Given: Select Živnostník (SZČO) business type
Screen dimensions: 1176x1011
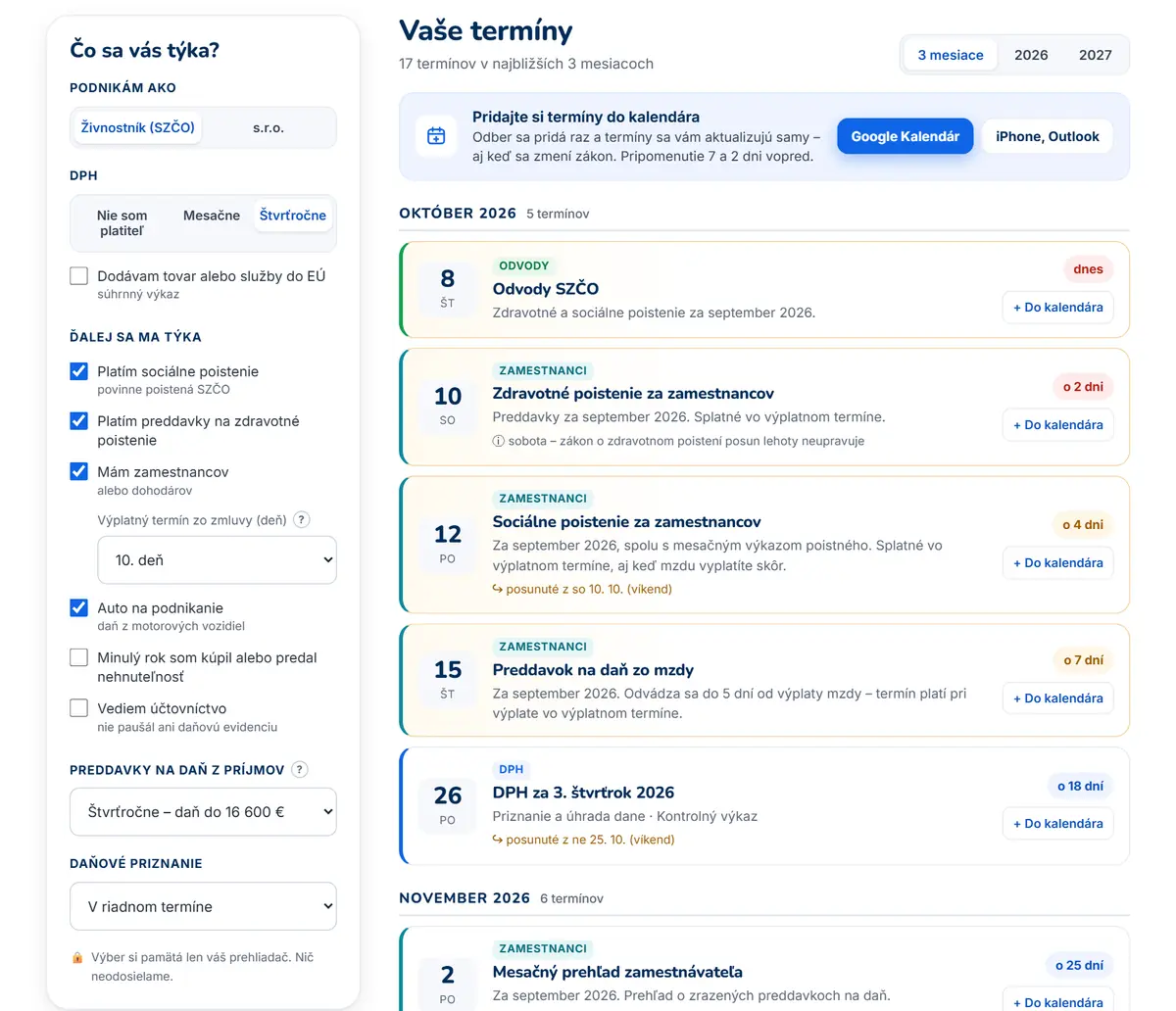Looking at the screenshot, I should click(138, 127).
